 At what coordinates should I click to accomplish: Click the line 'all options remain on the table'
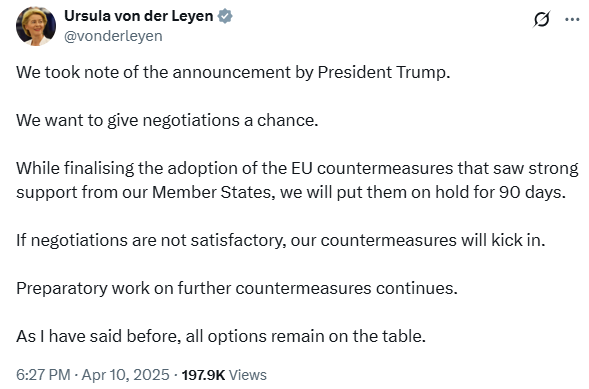click(221, 336)
